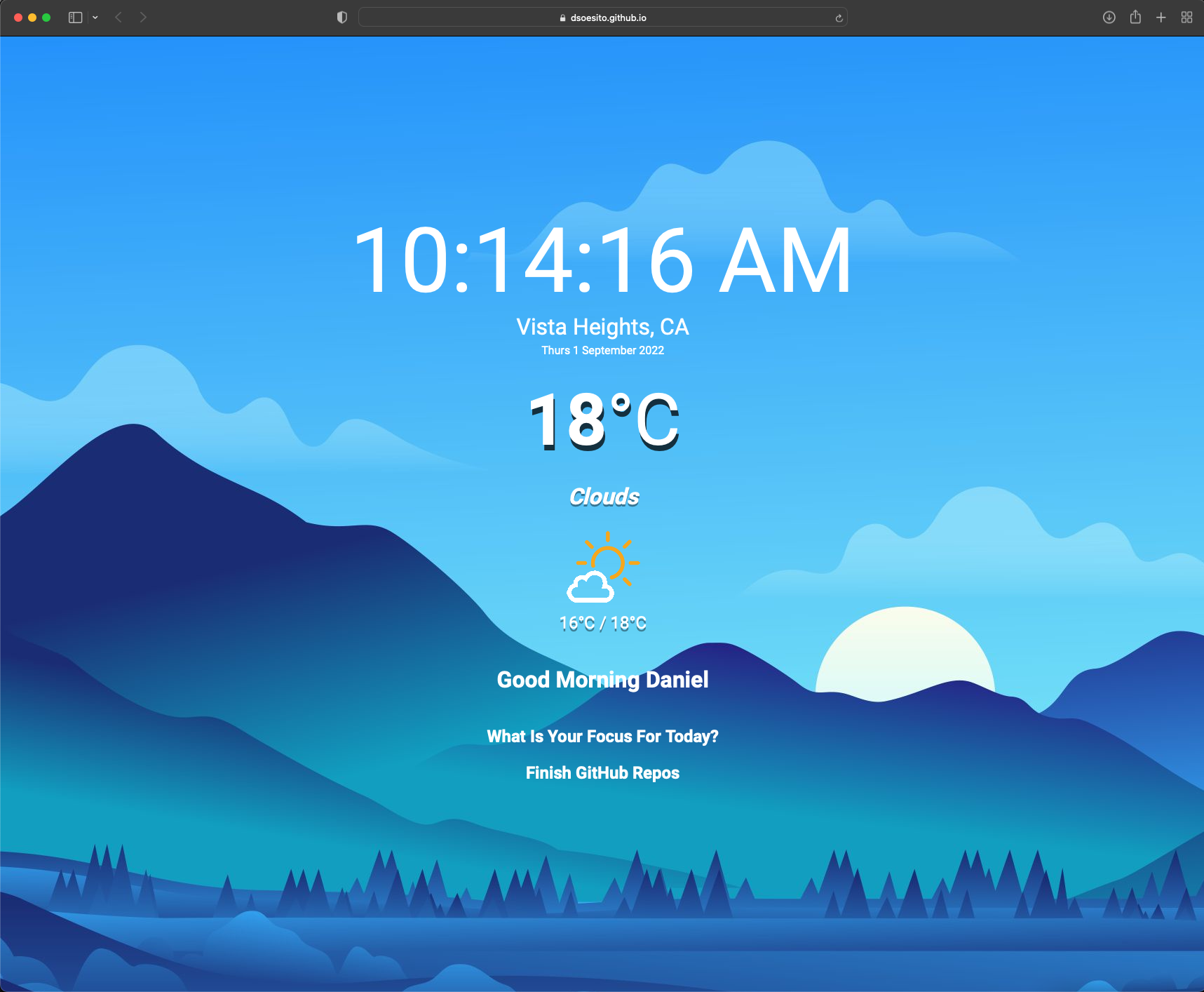Click the back navigation arrow
This screenshot has height=992, width=1204.
[118, 17]
